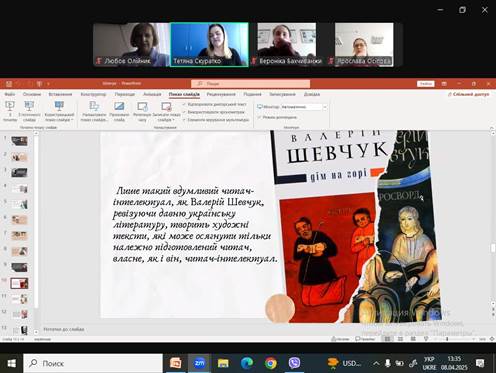Screen dimensions: 496x373
Task: Click the Спільний доступ share button
Action: click(x=469, y=94)
